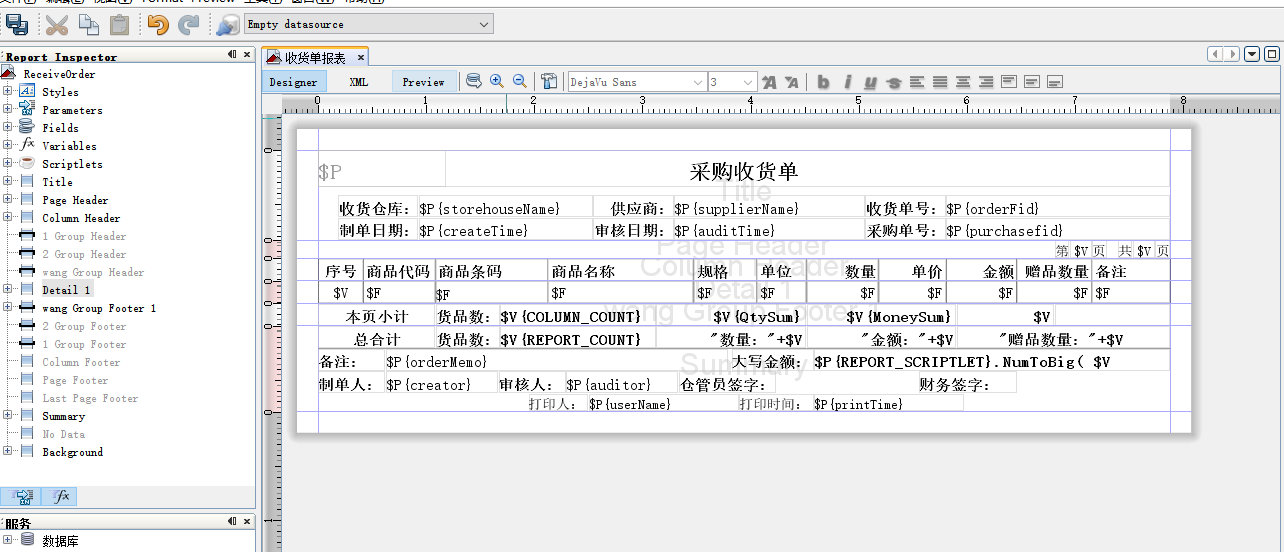
Task: Select the Column Footer node
Action: pos(81,362)
